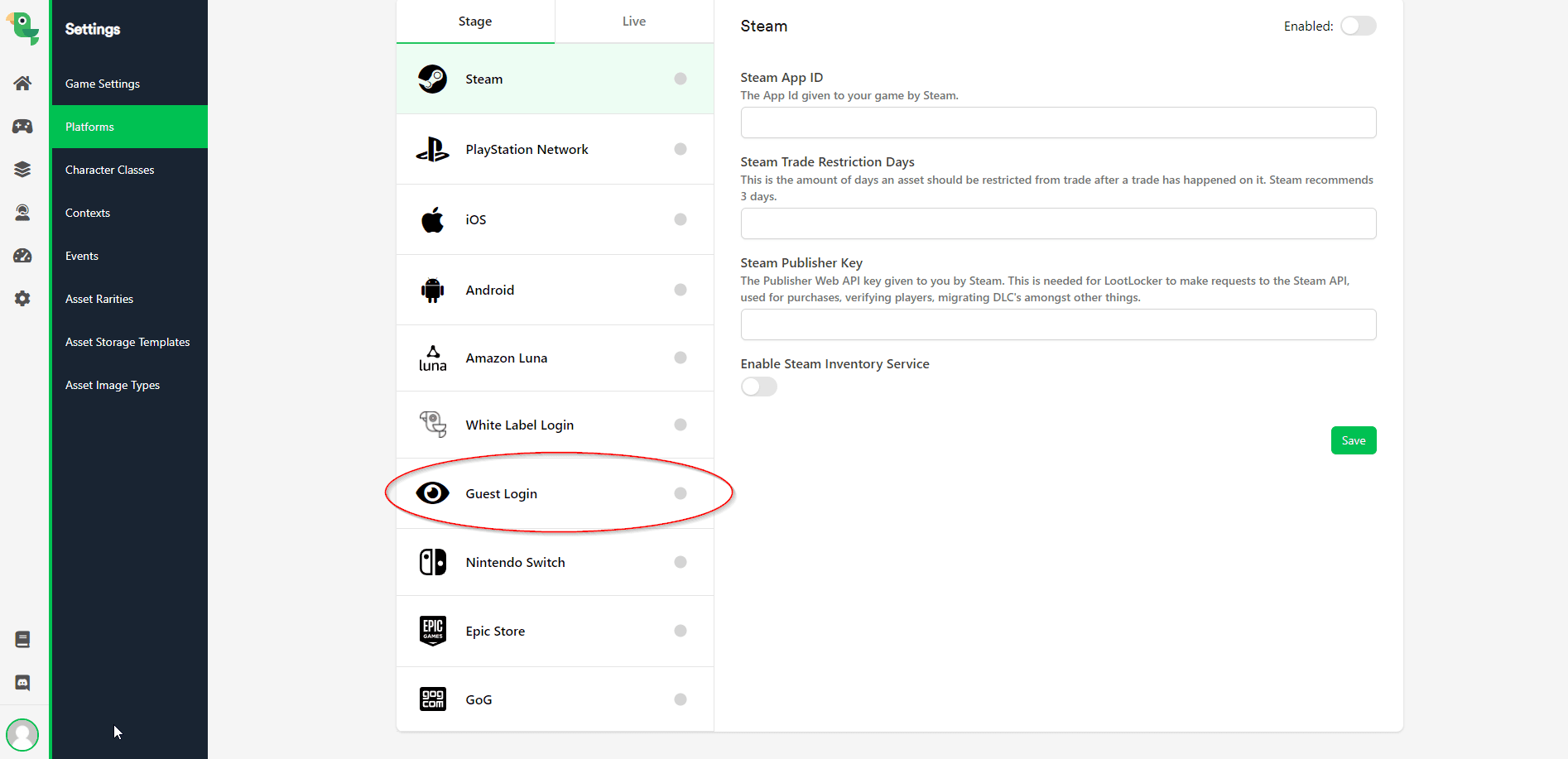1568x759 pixels.
Task: Click the Steam App ID field
Action: (x=1057, y=122)
